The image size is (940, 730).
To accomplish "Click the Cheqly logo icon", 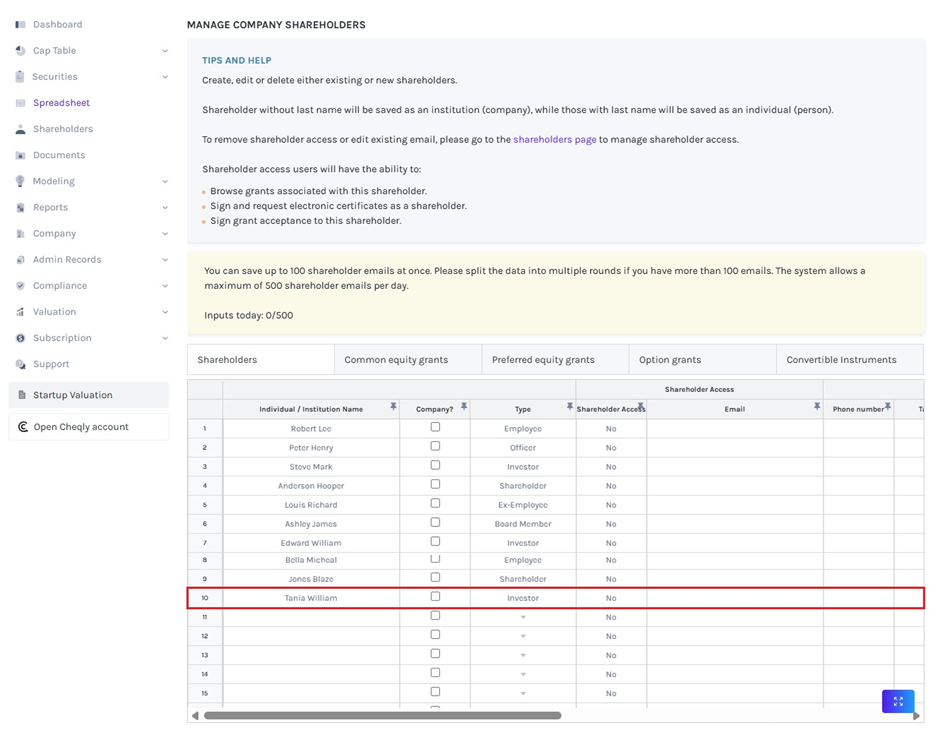I will [23, 427].
